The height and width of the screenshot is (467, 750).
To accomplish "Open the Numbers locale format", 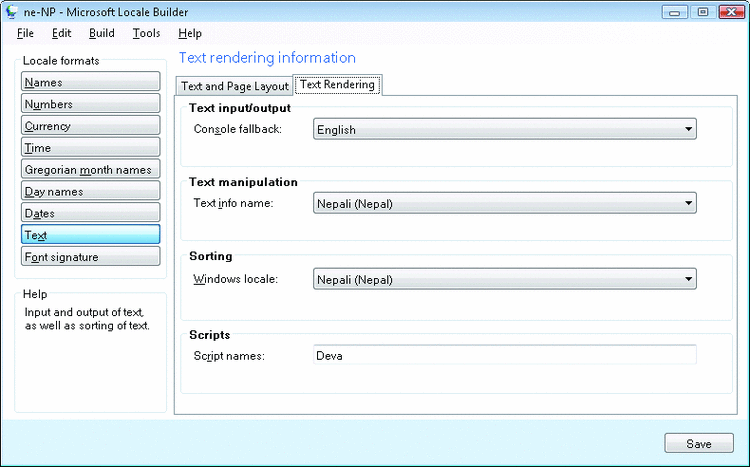I will pyautogui.click(x=90, y=103).
